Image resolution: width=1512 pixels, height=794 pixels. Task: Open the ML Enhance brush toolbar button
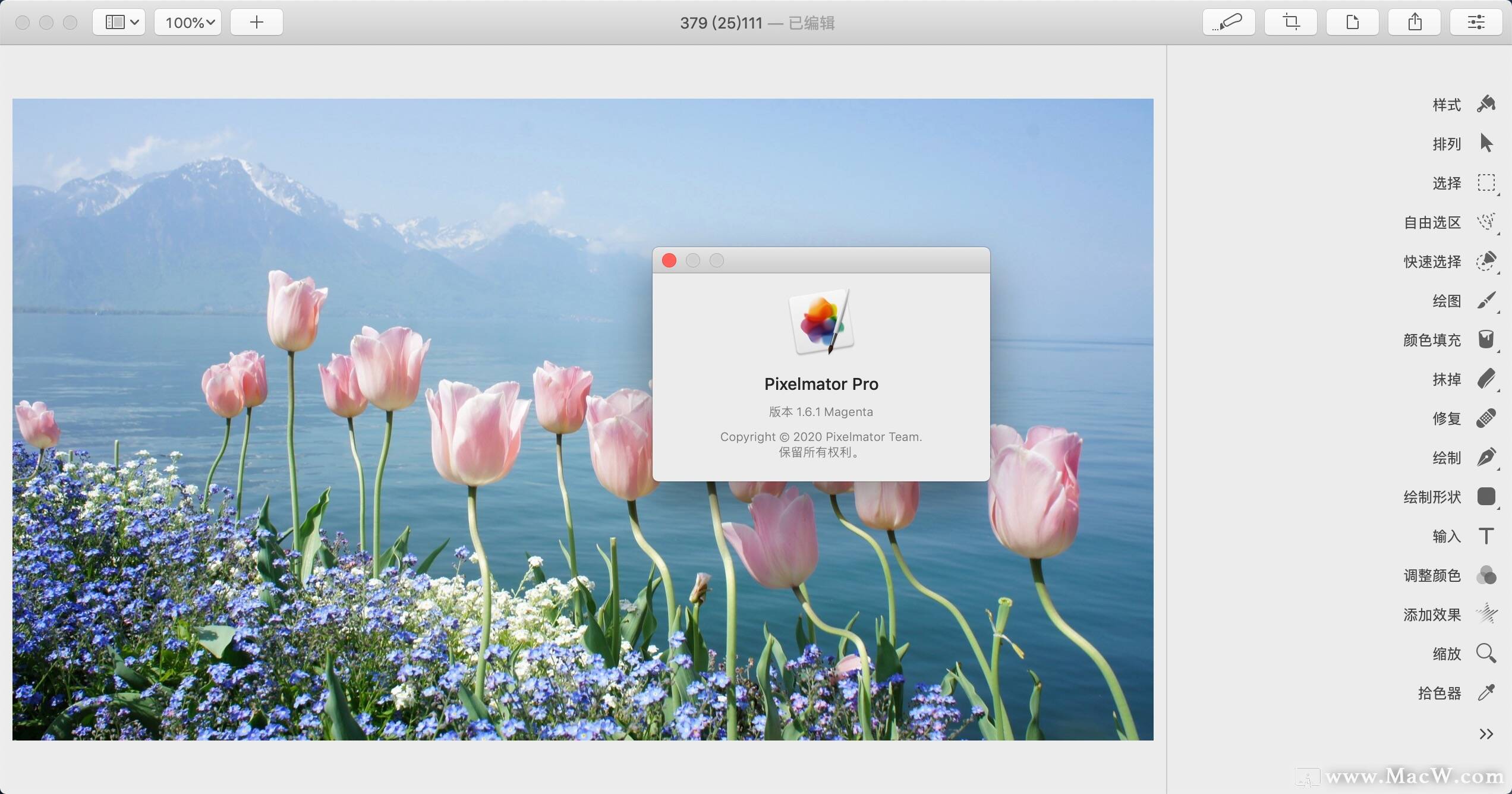pyautogui.click(x=1228, y=23)
